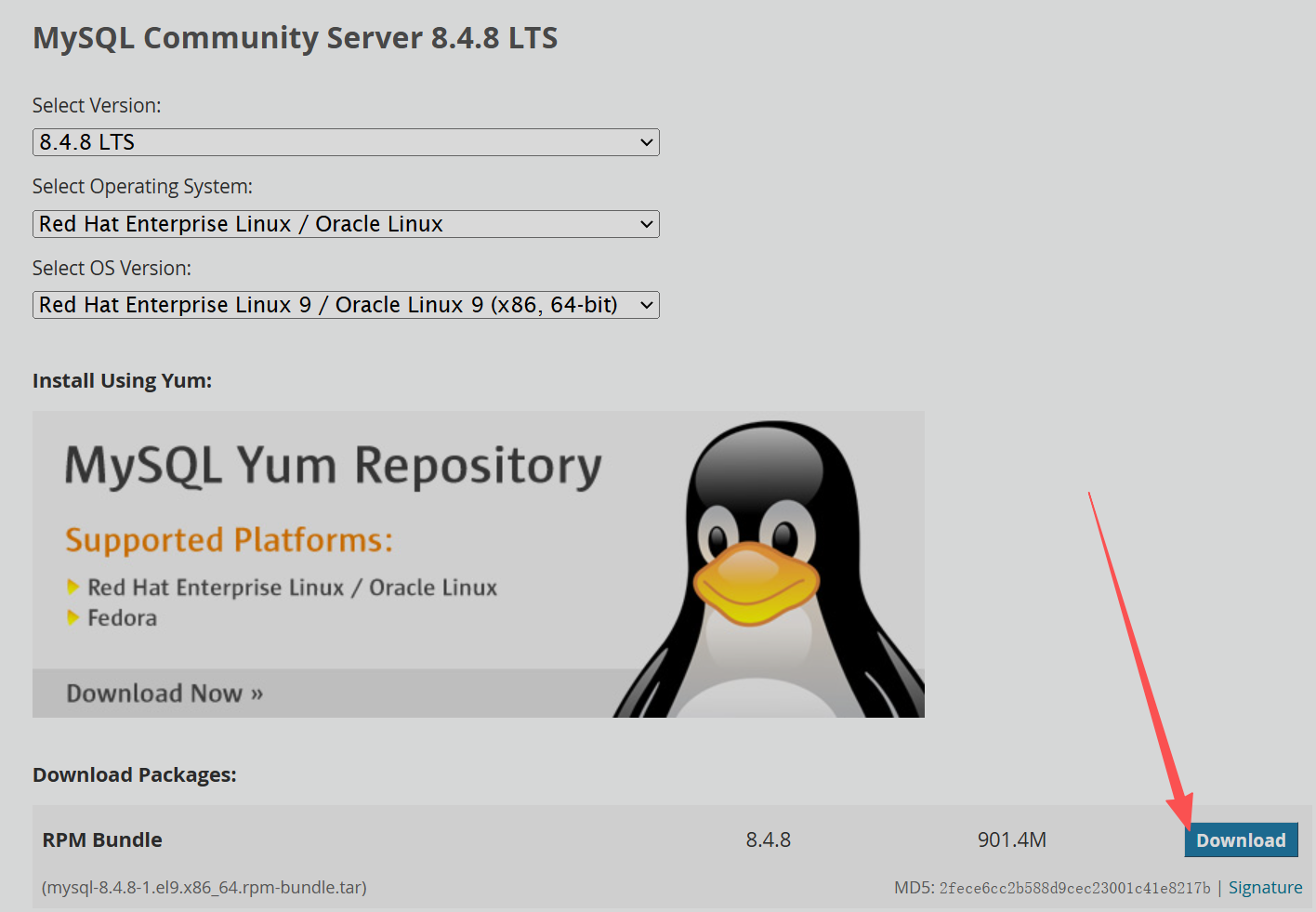
Task: Click the MD5 checksum value
Action: tap(1074, 888)
